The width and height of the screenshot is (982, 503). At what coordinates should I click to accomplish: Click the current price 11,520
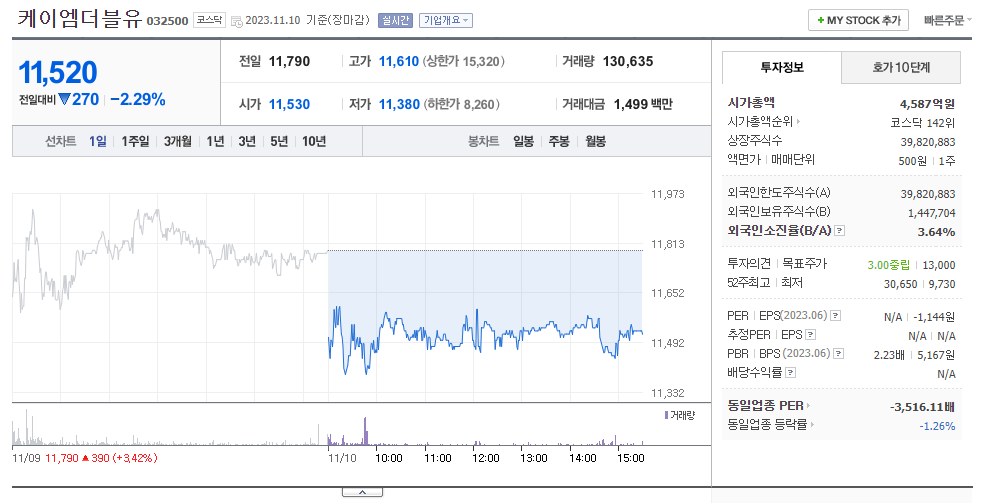(x=58, y=73)
